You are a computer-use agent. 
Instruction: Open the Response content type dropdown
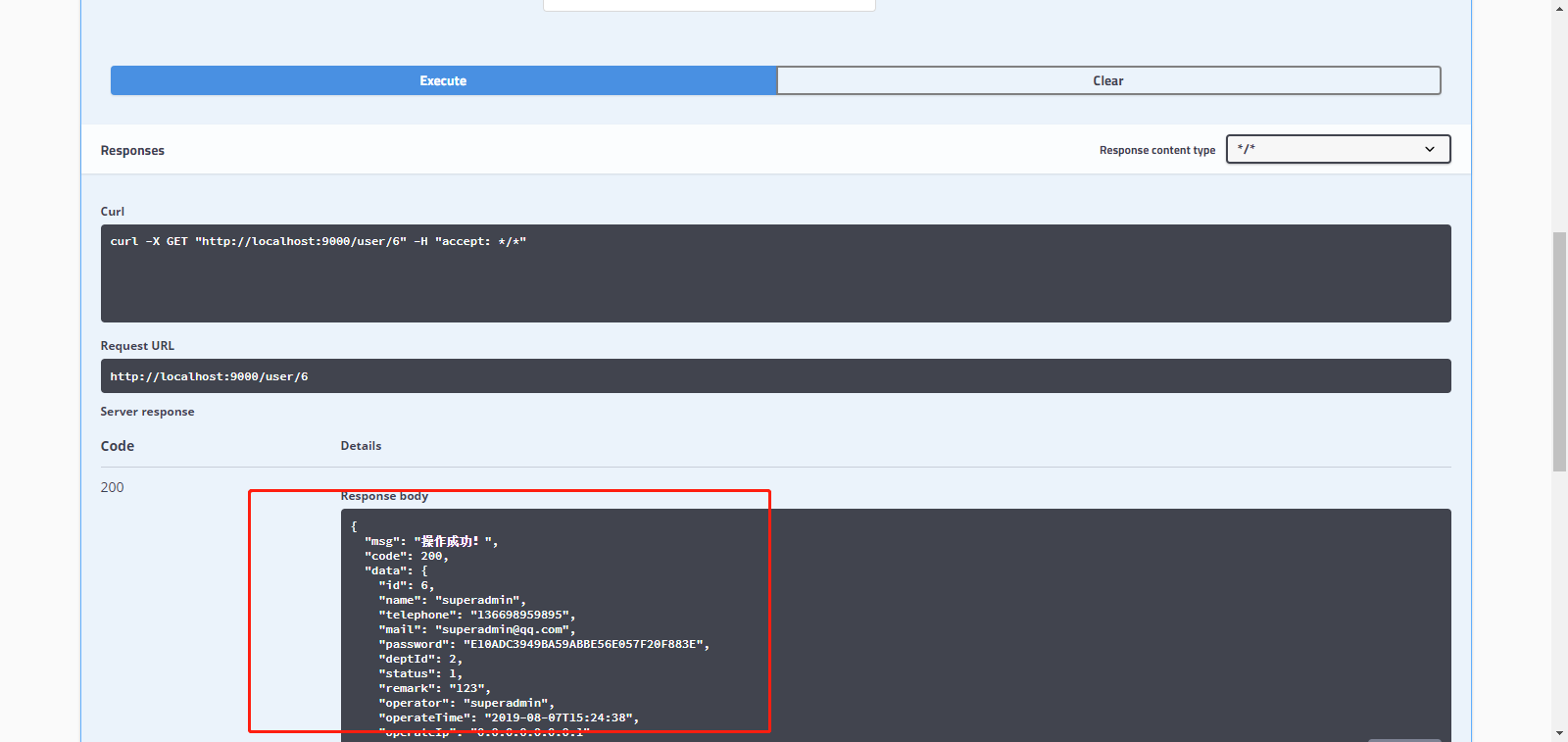(1338, 149)
